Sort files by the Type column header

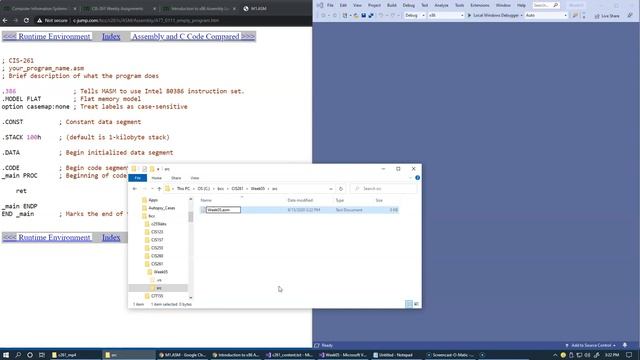click(340, 200)
